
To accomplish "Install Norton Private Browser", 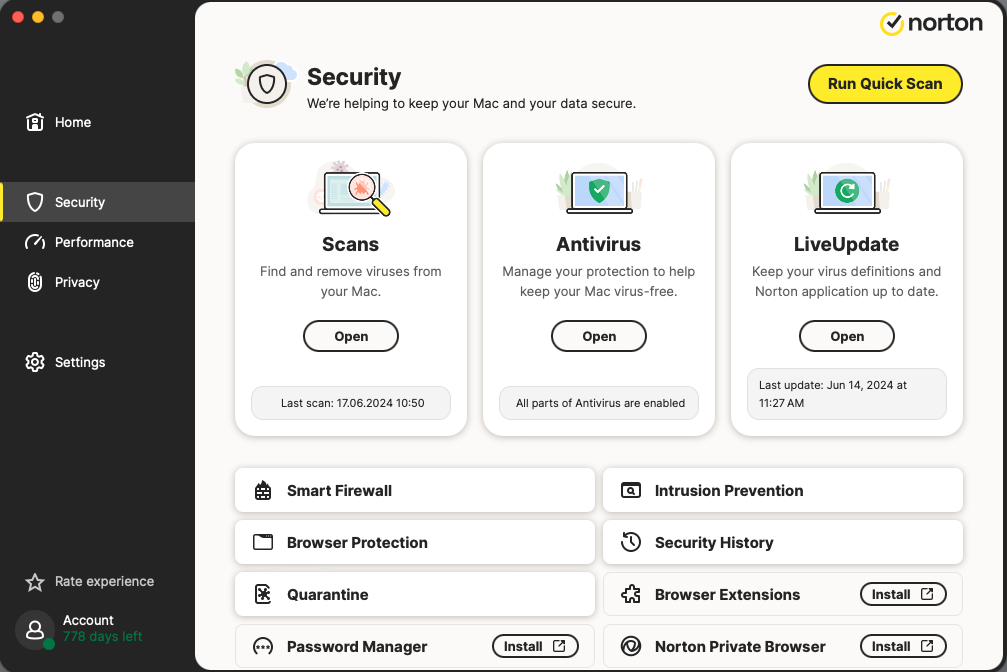I will [903, 647].
